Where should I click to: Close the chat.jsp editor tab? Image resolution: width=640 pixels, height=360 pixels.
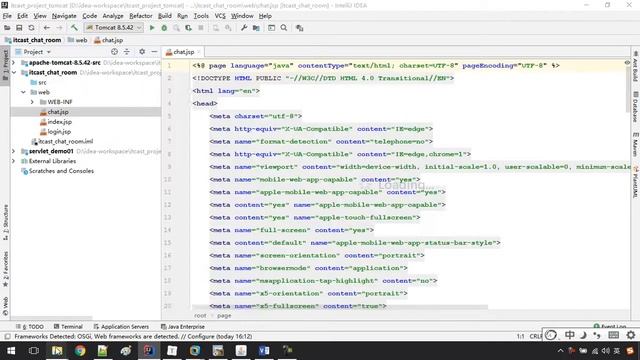tap(199, 52)
